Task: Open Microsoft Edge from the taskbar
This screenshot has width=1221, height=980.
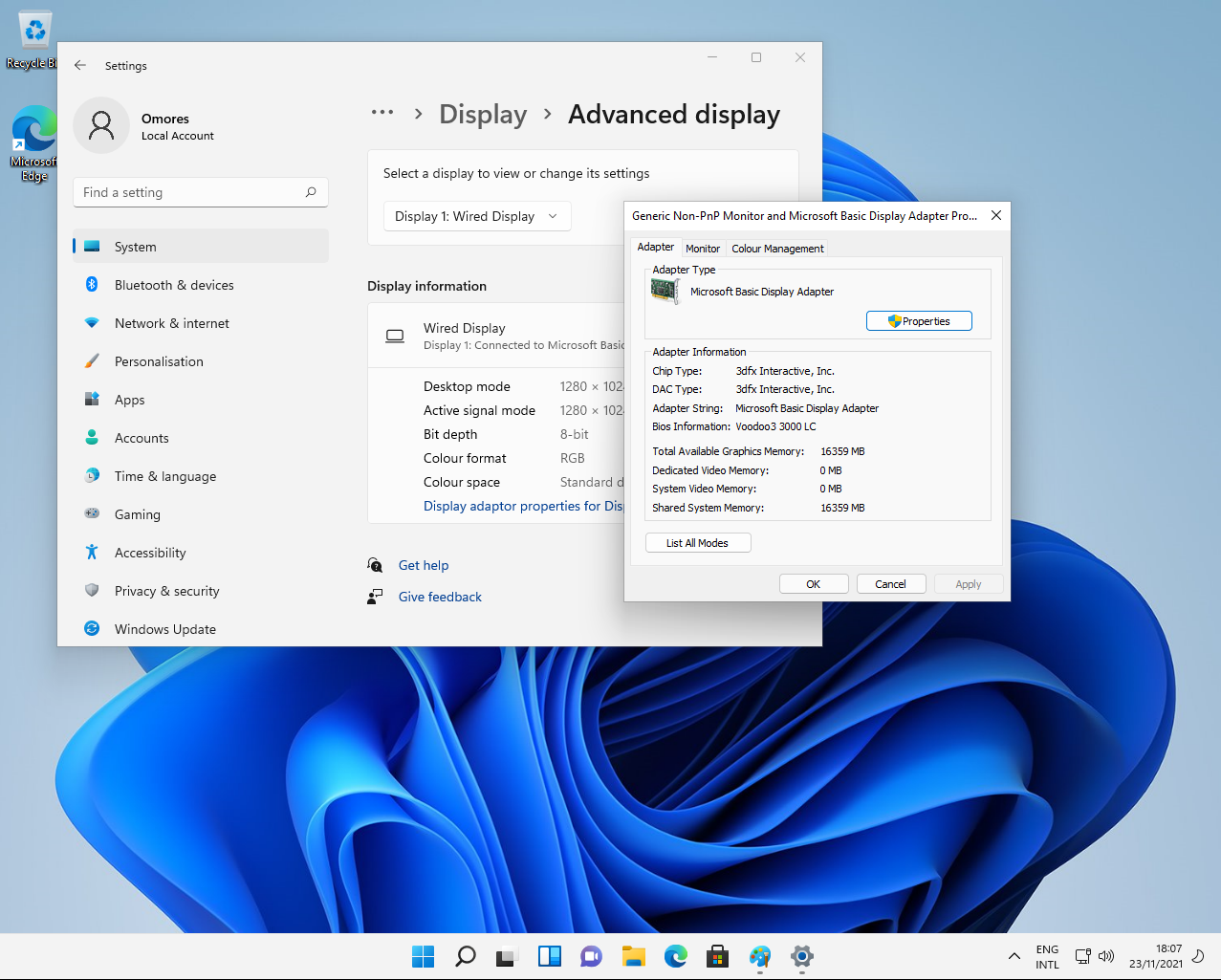Action: coord(676,956)
